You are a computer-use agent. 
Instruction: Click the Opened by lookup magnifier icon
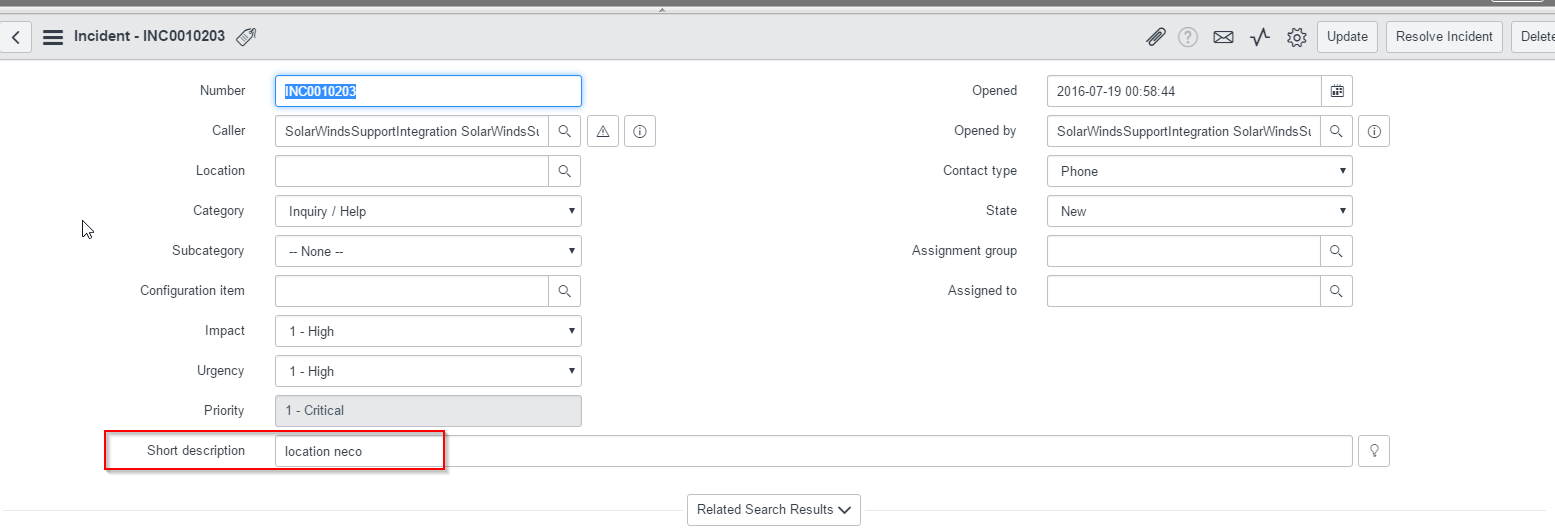[x=1337, y=131]
